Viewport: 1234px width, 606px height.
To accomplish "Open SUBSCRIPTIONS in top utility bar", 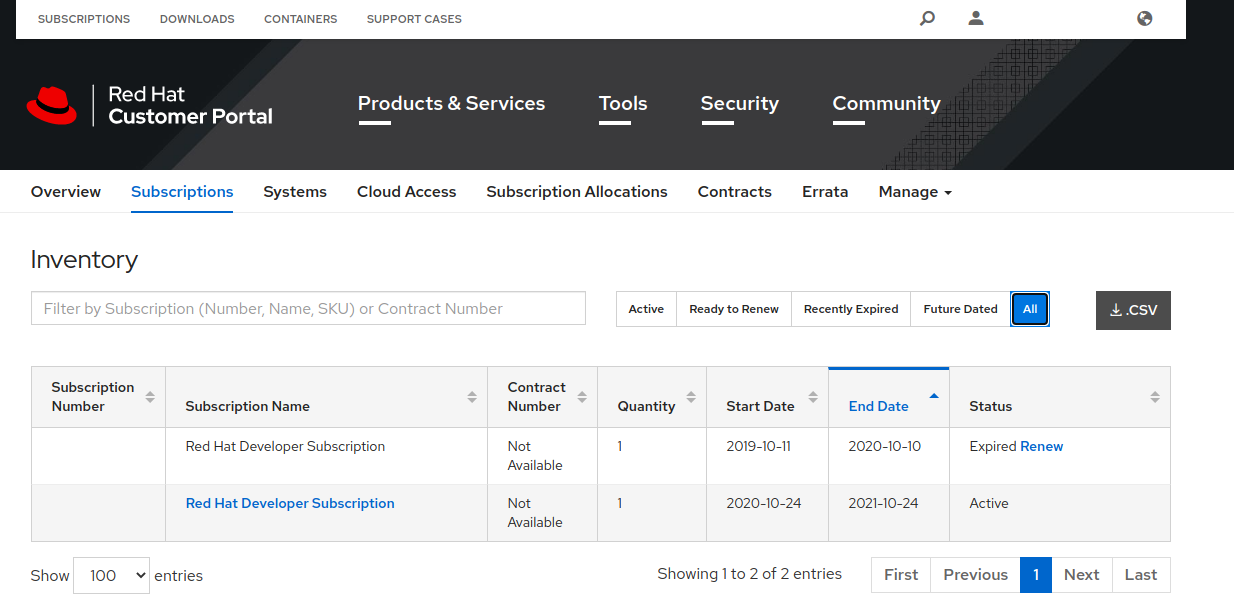I will coord(84,19).
